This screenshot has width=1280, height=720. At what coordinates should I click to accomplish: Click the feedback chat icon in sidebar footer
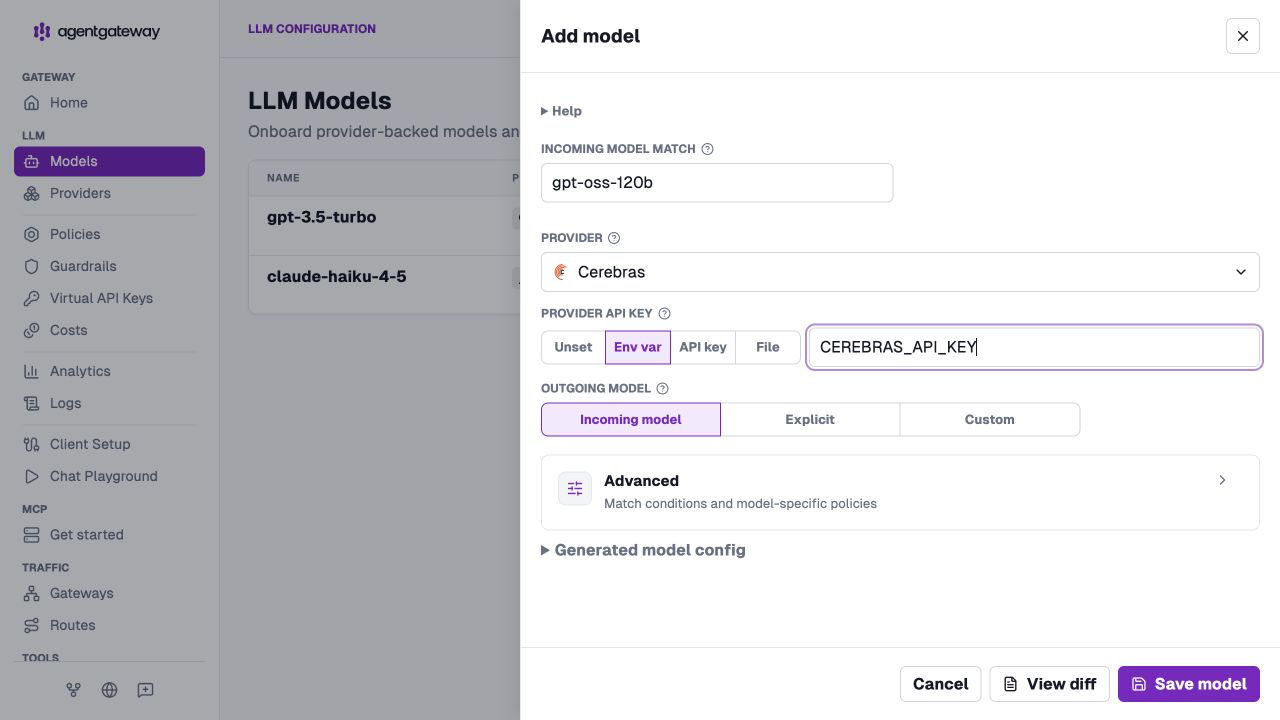click(145, 690)
